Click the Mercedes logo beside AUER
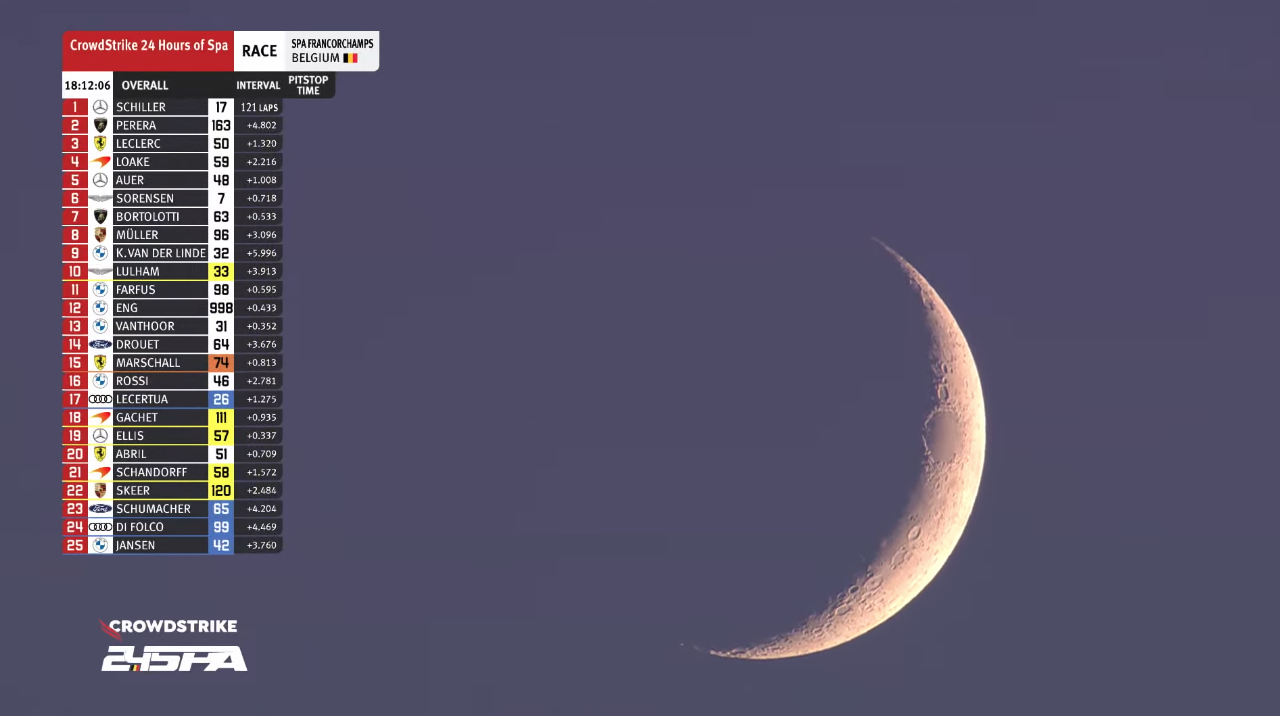This screenshot has width=1280, height=716. click(100, 180)
